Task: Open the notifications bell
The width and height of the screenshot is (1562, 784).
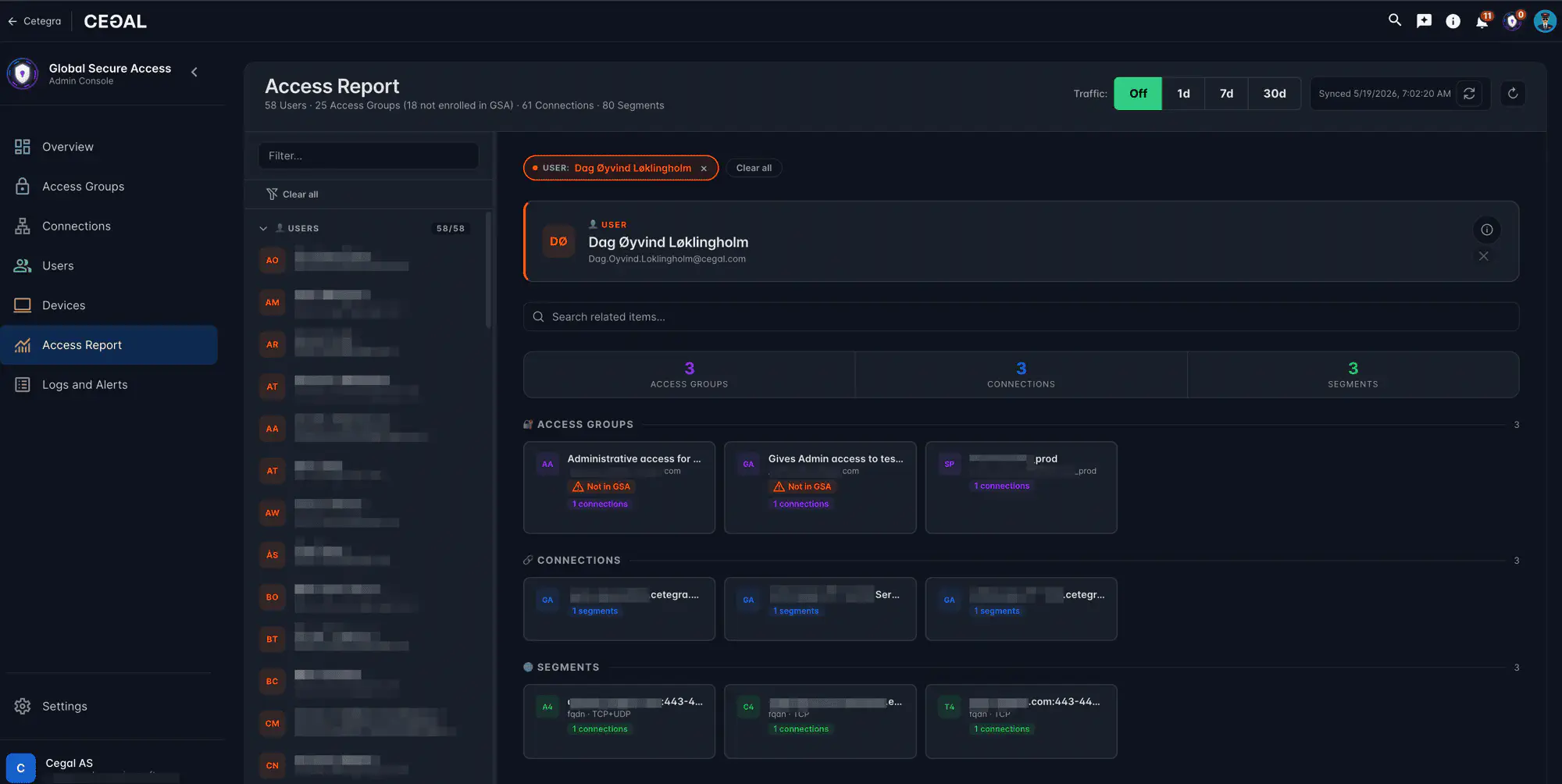Action: click(x=1482, y=21)
